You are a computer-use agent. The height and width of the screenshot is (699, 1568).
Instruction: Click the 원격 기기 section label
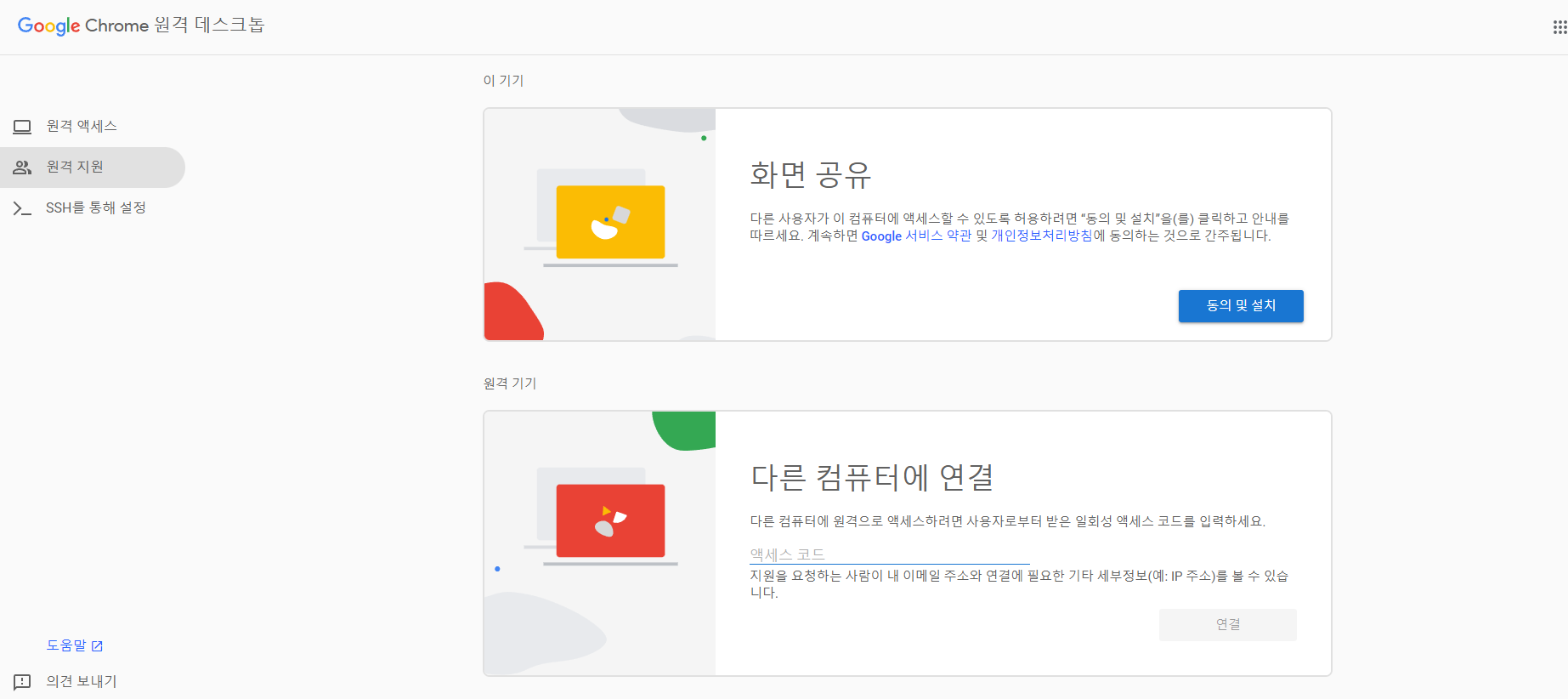click(510, 383)
